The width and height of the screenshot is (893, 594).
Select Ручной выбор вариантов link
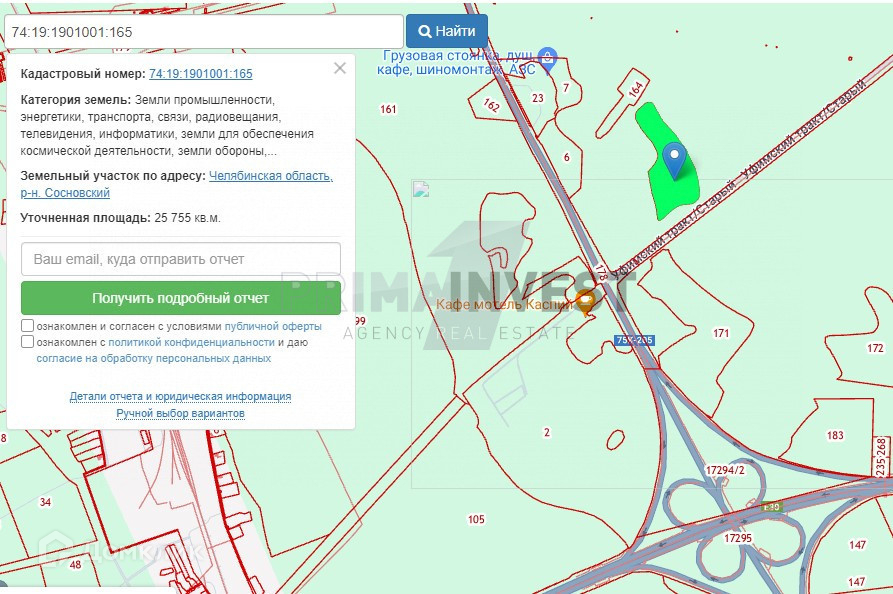[x=180, y=413]
